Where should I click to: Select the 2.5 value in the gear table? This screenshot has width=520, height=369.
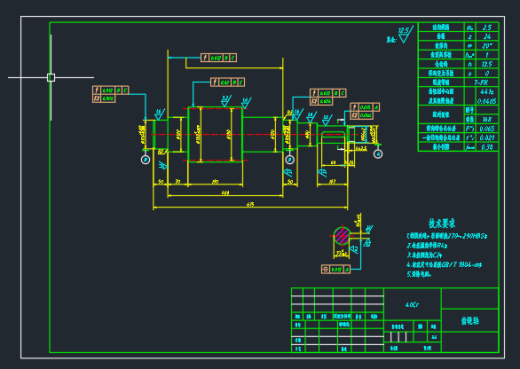coord(487,27)
